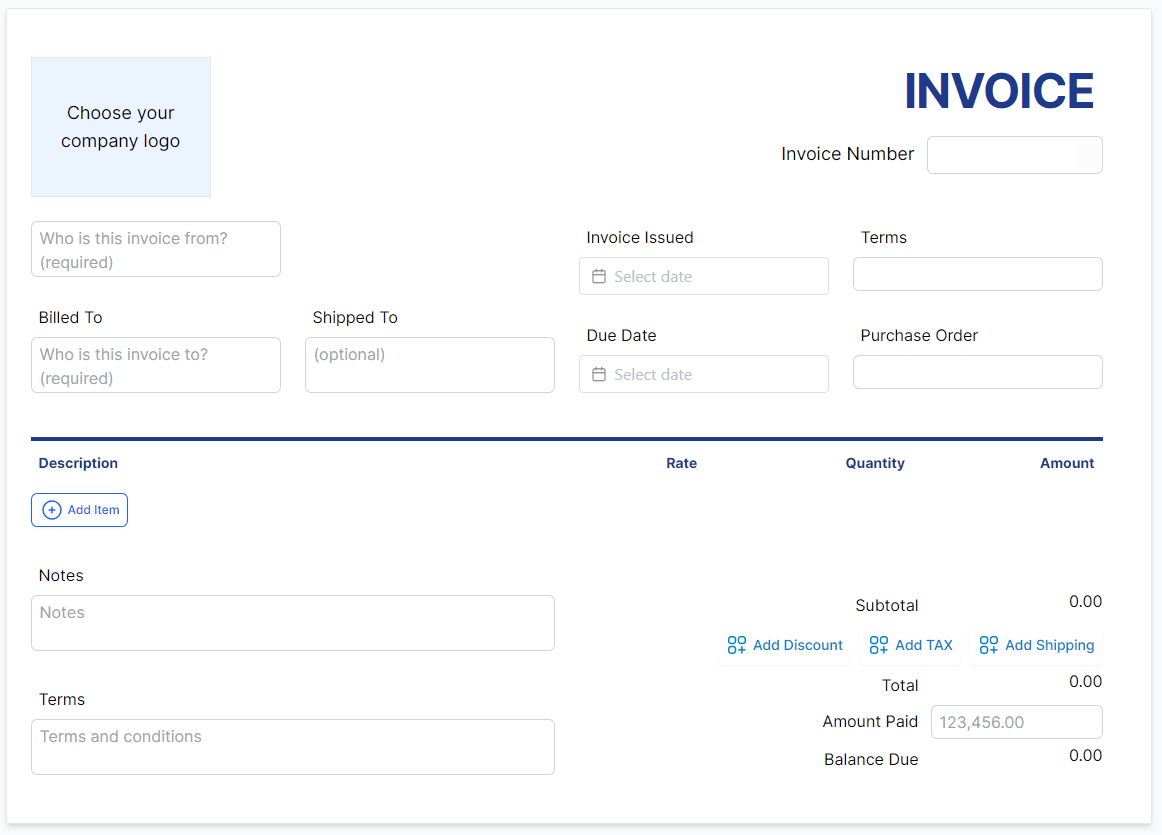Click the Billed To recipient field

tap(155, 365)
